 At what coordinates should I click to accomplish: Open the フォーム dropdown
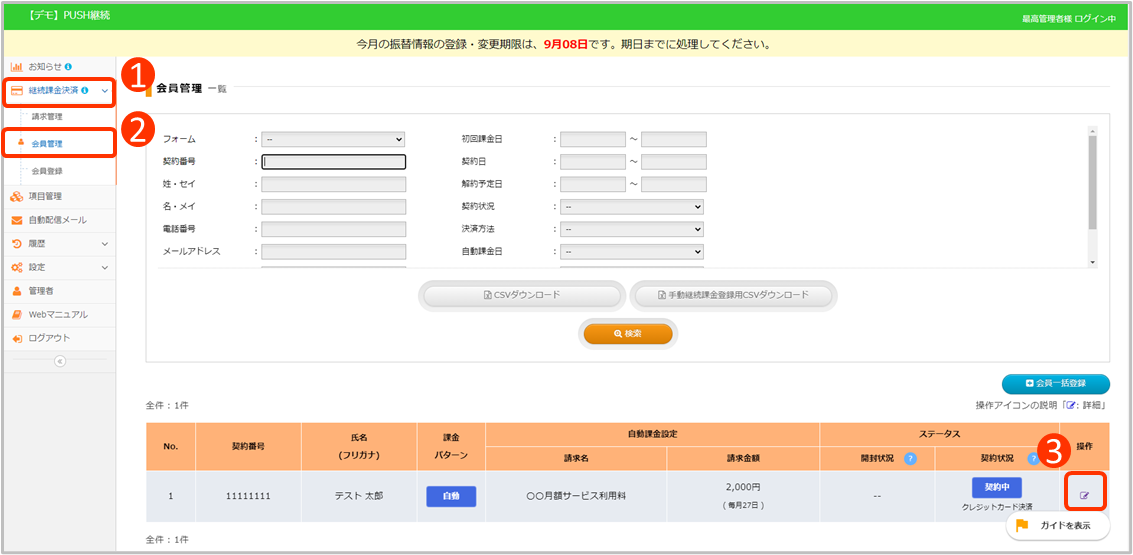[x=333, y=140]
